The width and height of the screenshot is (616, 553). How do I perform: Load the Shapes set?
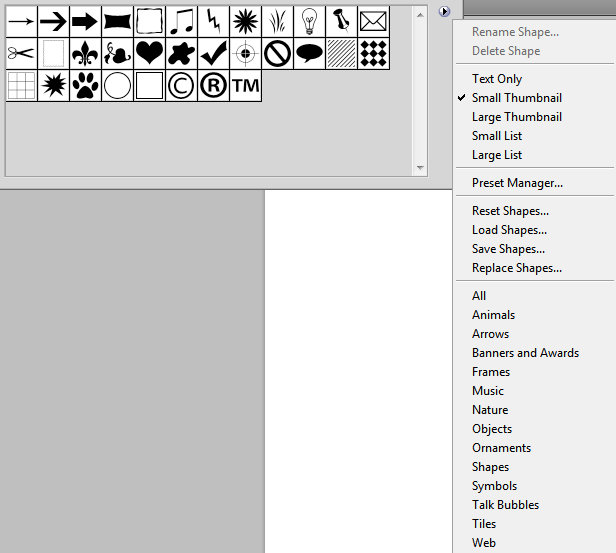pos(490,467)
